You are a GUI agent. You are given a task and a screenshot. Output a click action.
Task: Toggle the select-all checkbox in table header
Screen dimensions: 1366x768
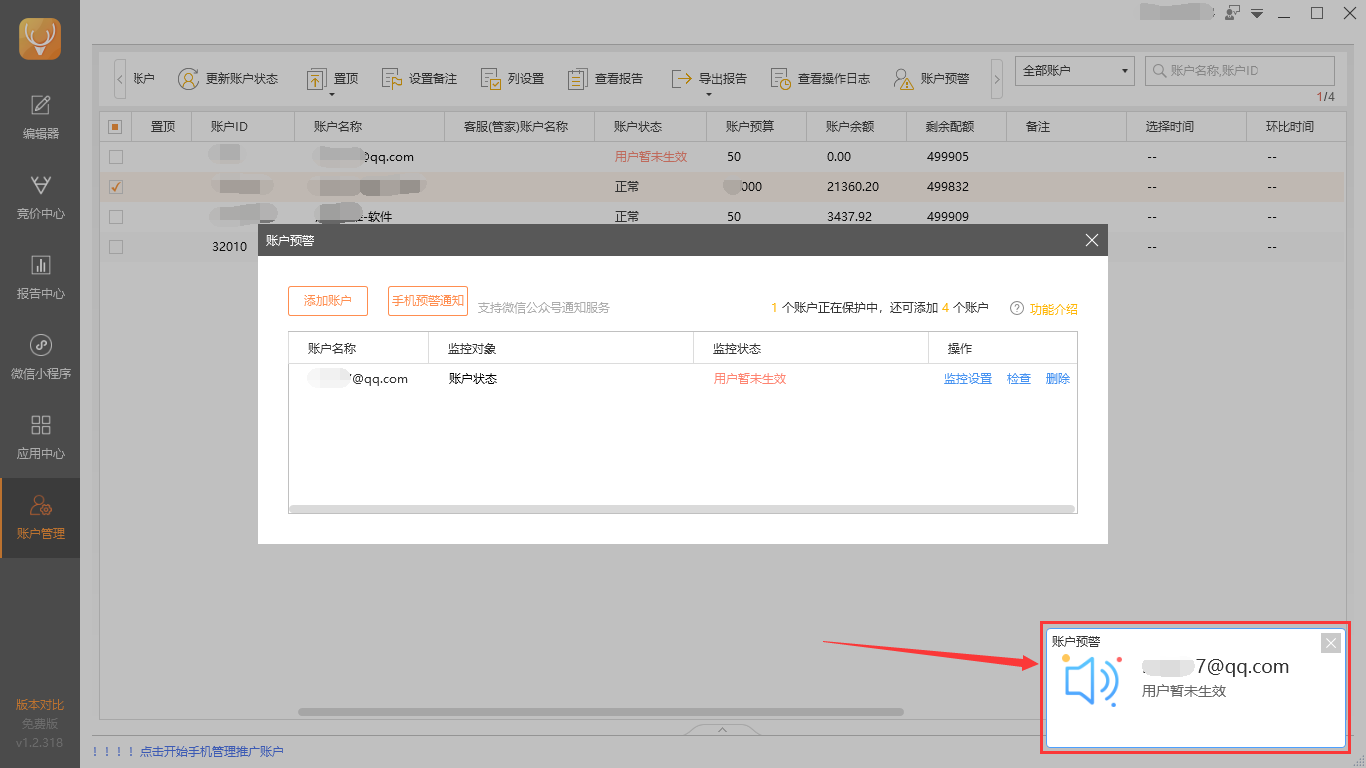[x=115, y=127]
